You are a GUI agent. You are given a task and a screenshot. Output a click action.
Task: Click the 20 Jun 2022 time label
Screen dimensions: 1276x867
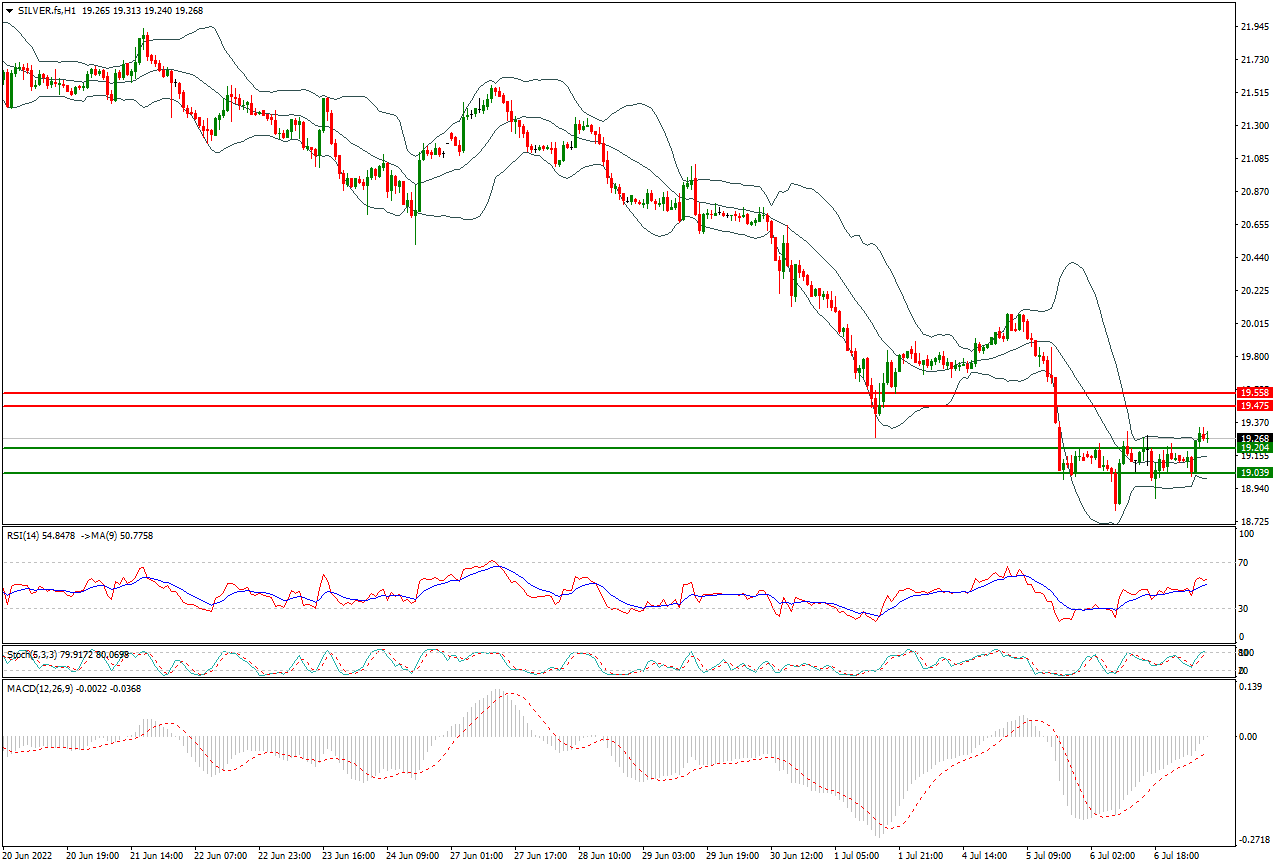click(x=27, y=857)
